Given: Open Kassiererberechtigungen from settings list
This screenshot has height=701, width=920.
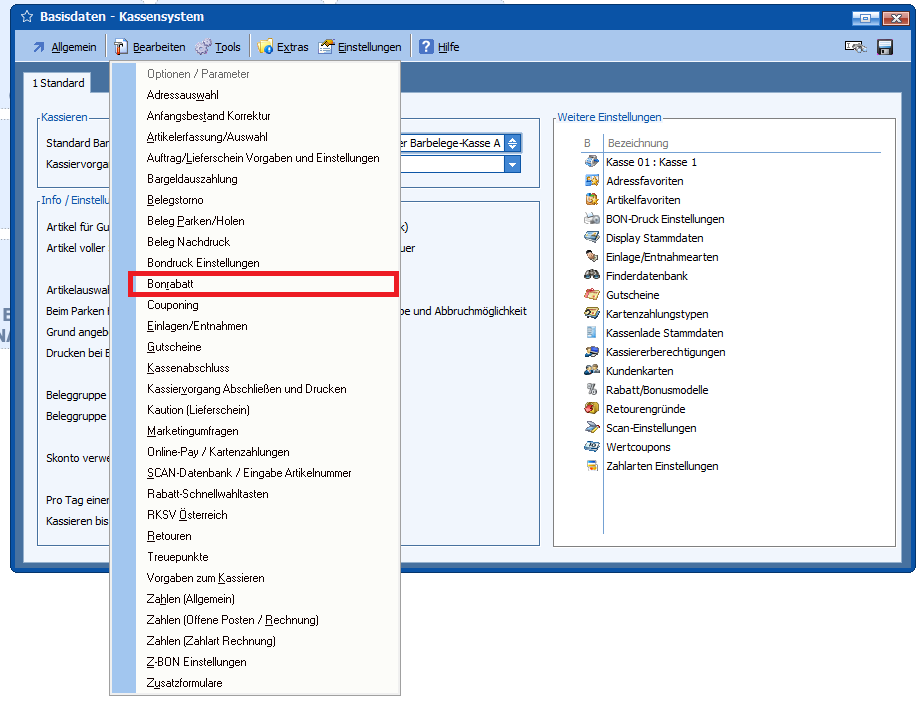Looking at the screenshot, I should pos(665,352).
